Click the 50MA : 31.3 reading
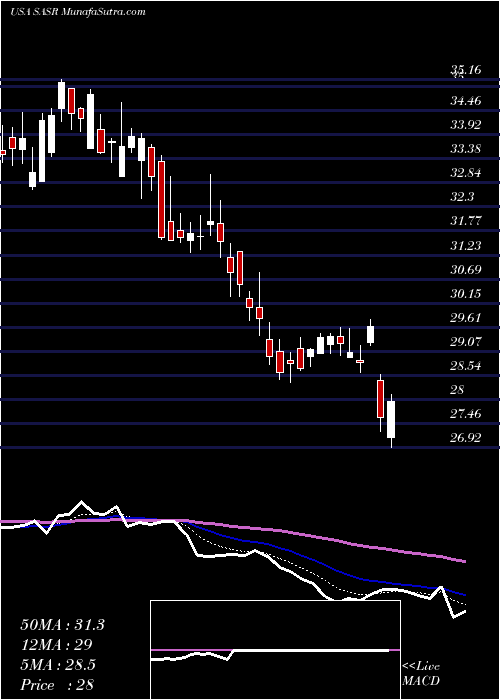The height and width of the screenshot is (700, 500). pyautogui.click(x=62, y=625)
